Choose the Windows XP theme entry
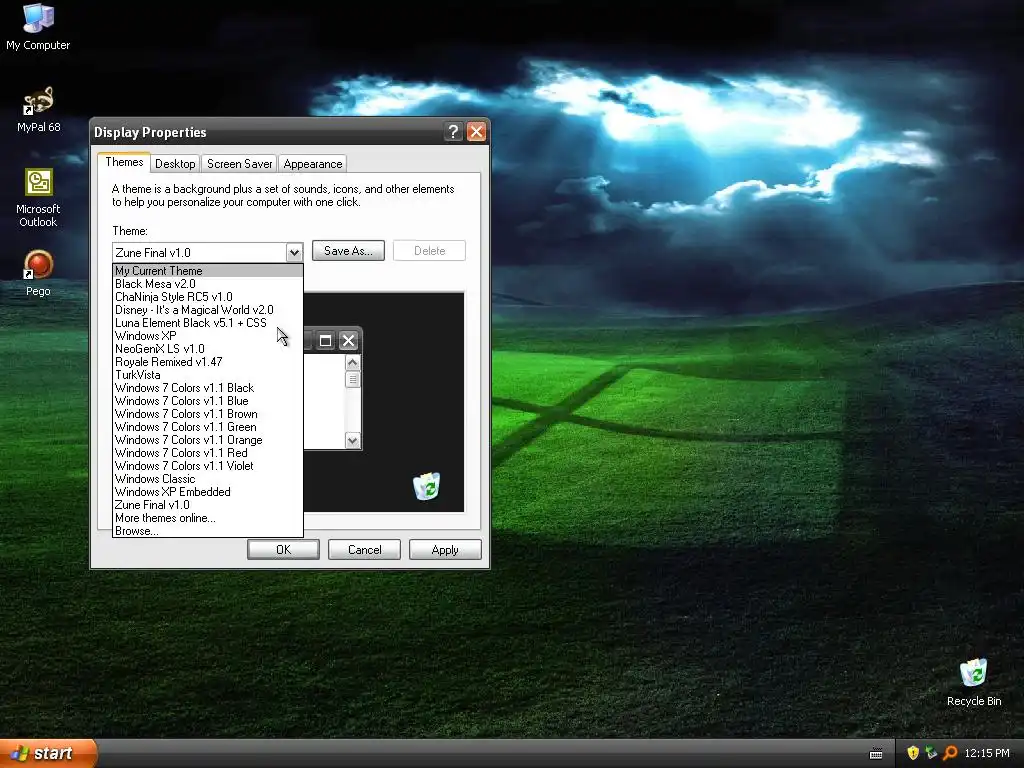1024x768 pixels. pos(208,336)
